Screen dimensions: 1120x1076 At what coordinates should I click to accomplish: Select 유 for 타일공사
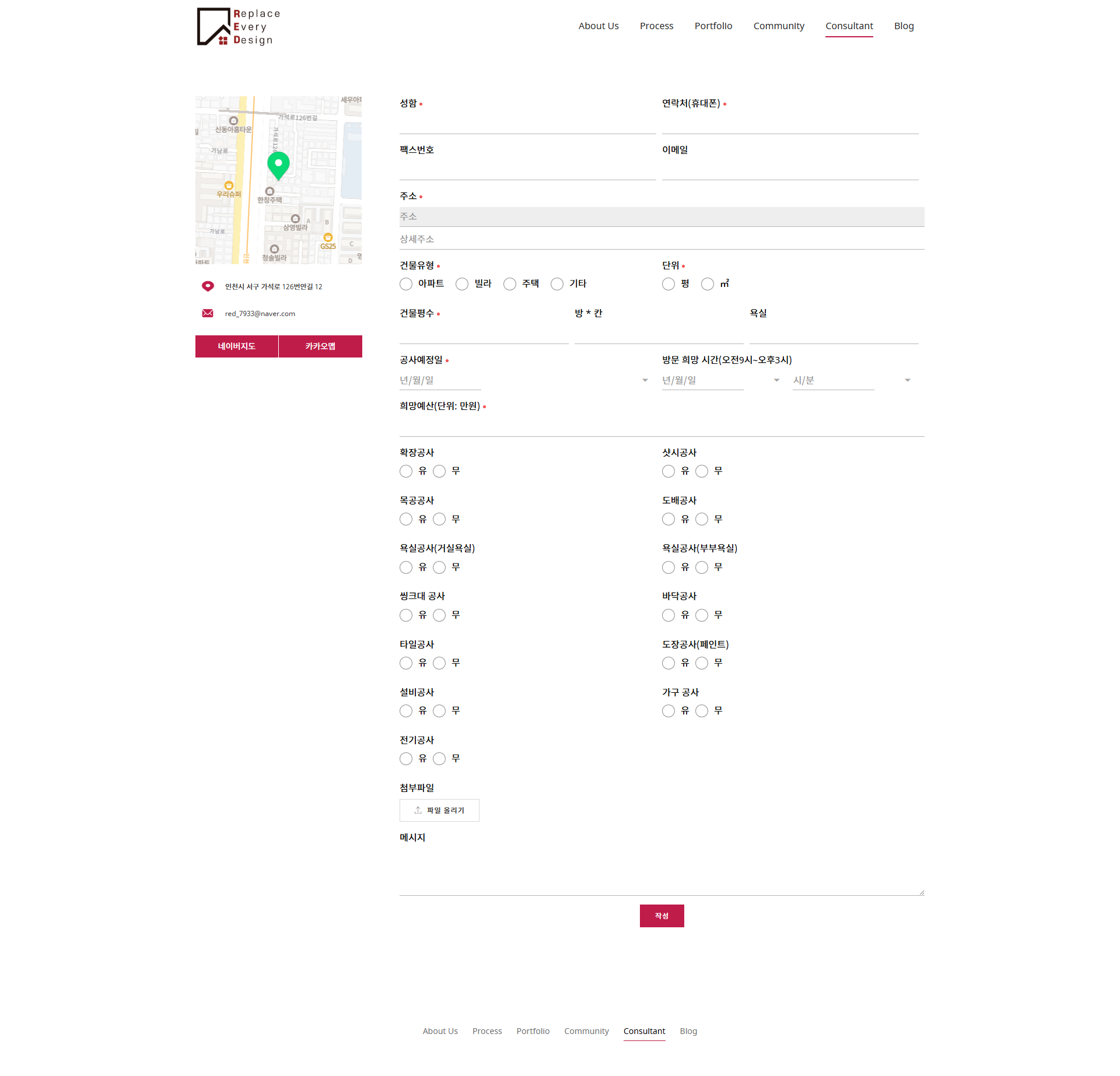406,663
